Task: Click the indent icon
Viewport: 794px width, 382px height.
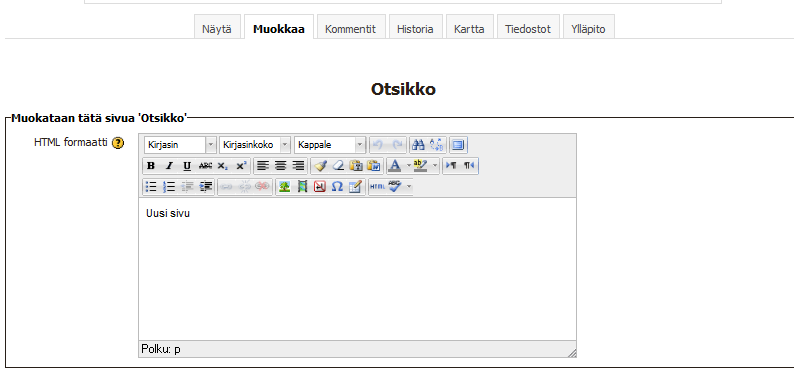Action: 205,187
